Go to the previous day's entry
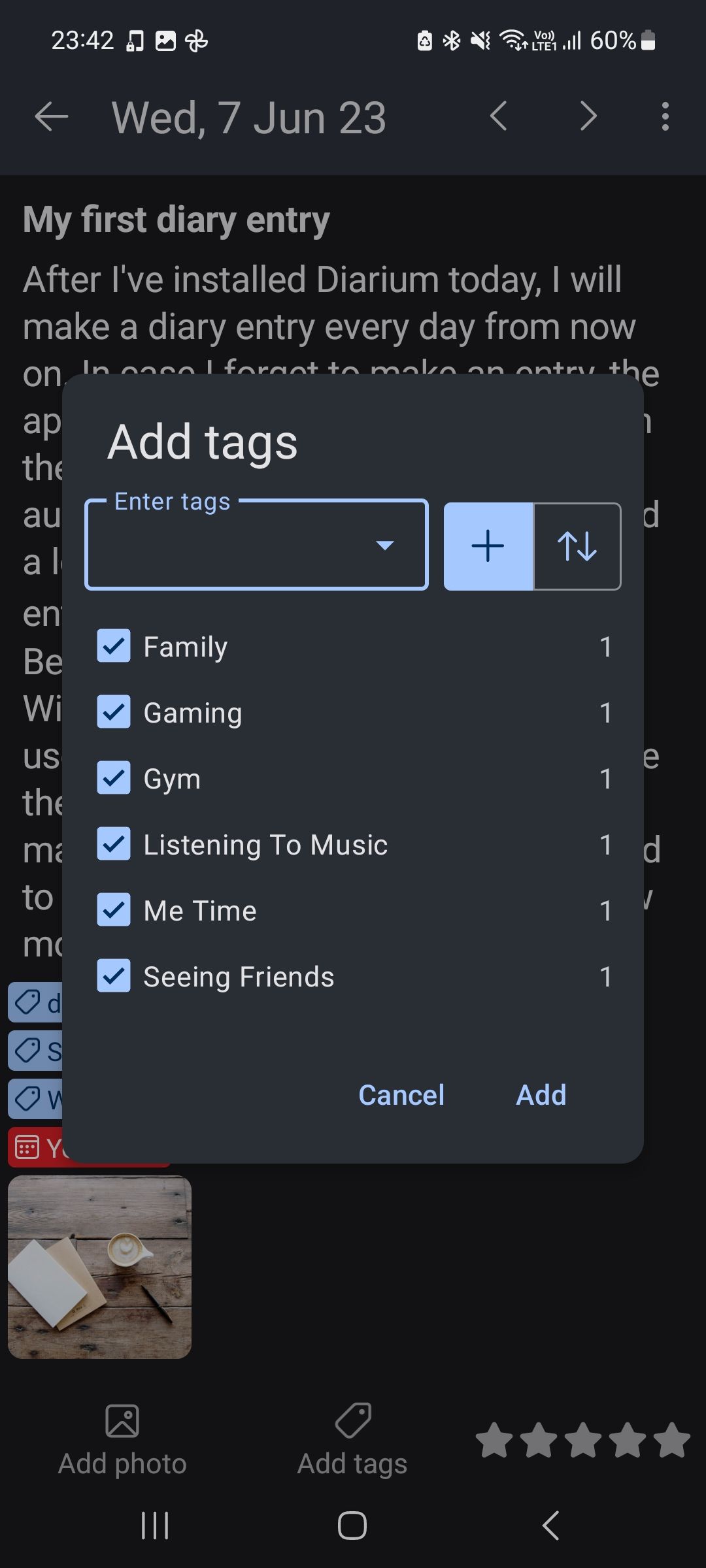Screen dimensions: 706x1568 (498, 118)
